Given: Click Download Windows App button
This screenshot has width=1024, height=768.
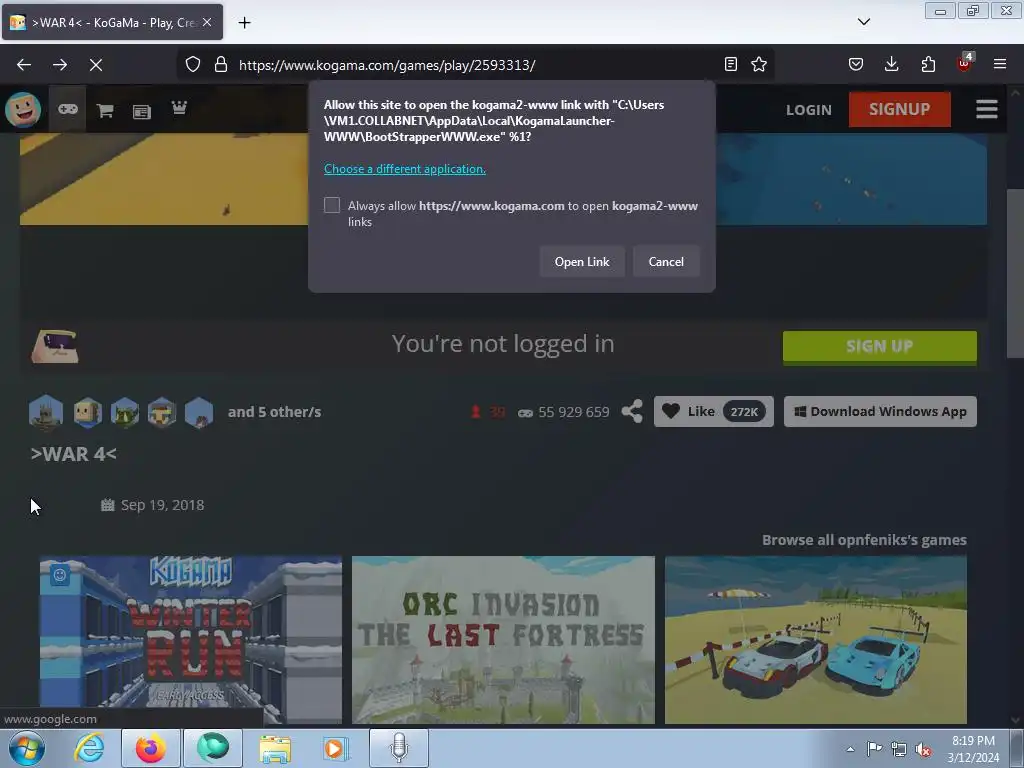Looking at the screenshot, I should 880,411.
